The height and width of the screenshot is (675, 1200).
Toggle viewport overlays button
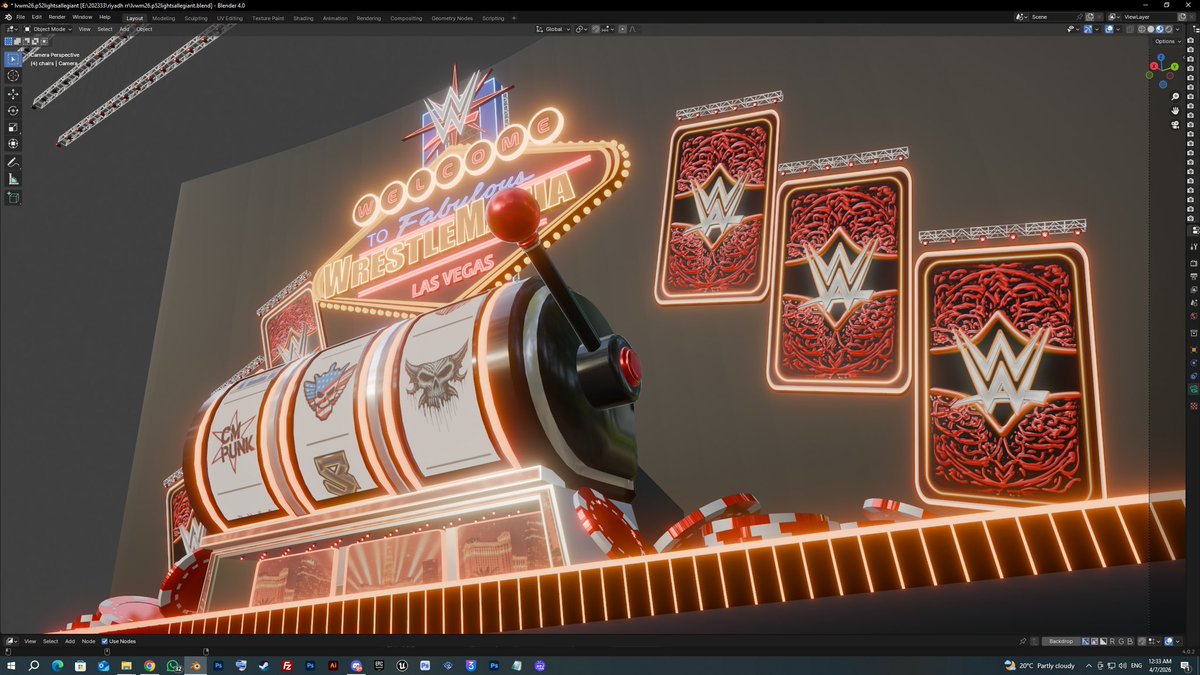[x=1109, y=29]
